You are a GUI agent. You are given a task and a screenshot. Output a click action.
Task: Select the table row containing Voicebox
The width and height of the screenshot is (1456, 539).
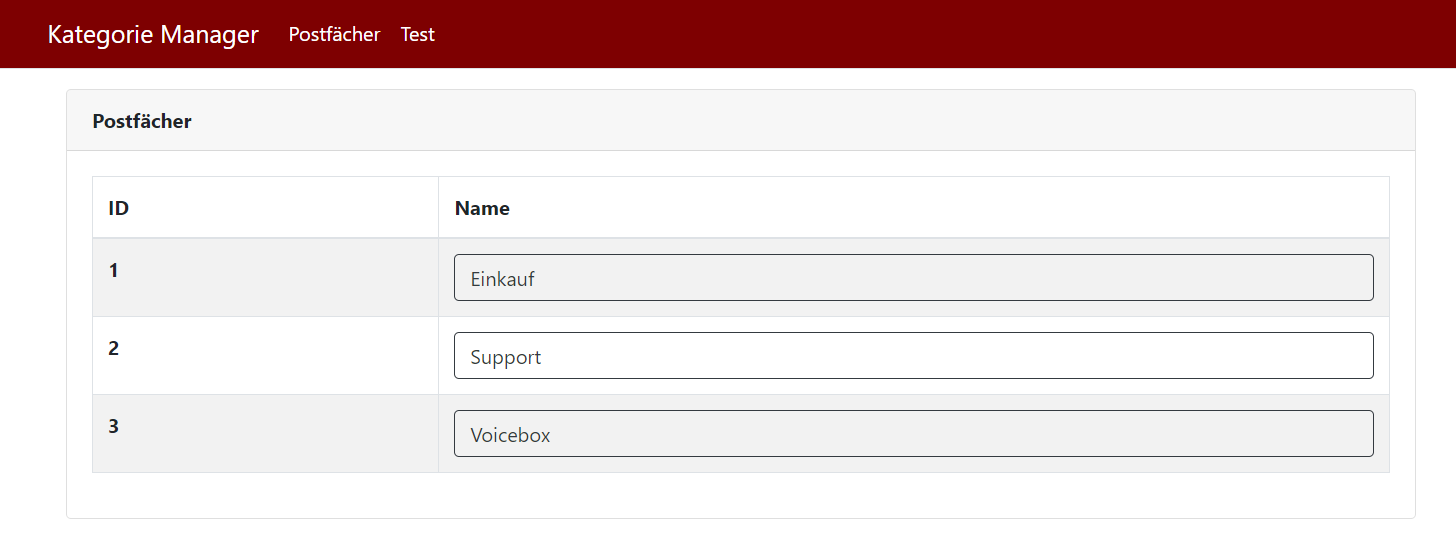coord(265,445)
